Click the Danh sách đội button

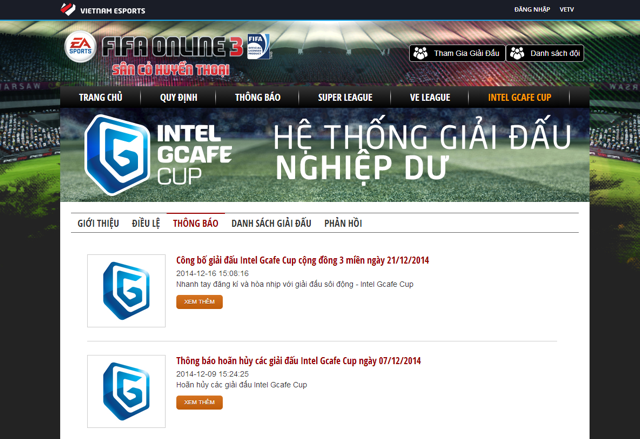coord(545,53)
